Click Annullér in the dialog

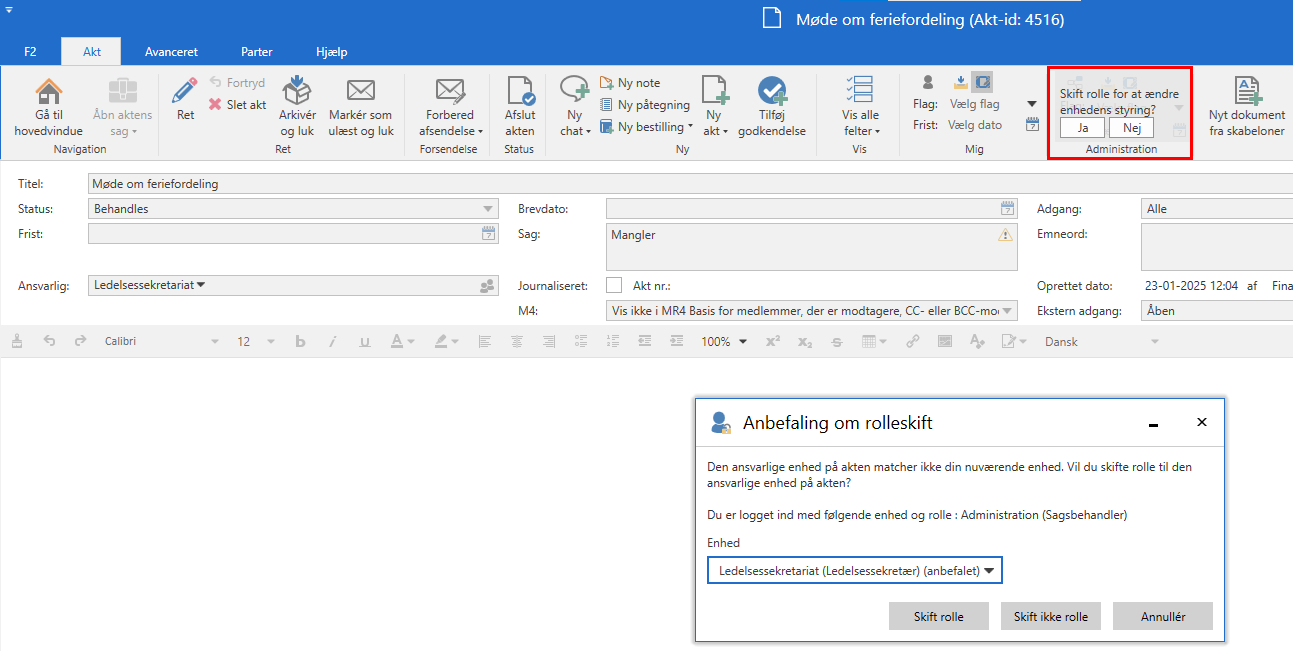click(x=1163, y=616)
